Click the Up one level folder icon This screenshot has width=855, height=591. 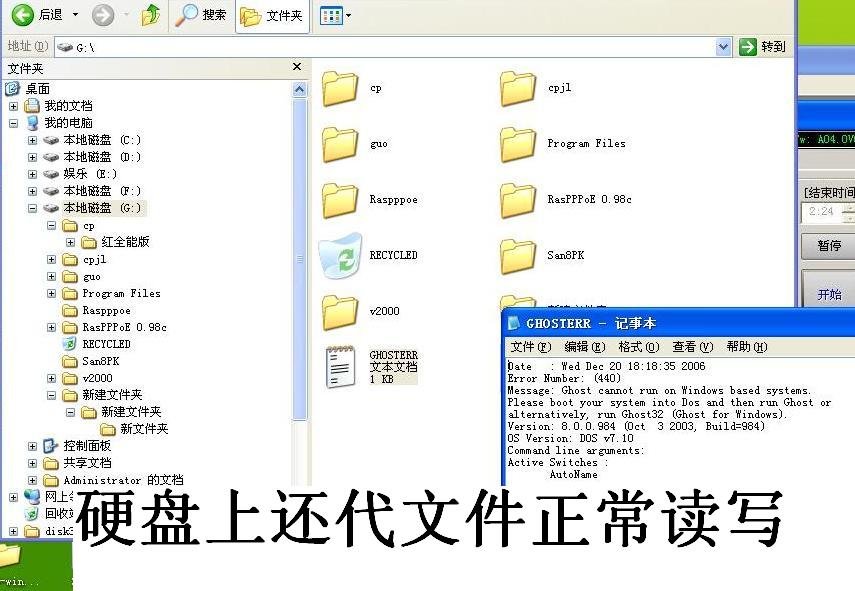pos(150,15)
